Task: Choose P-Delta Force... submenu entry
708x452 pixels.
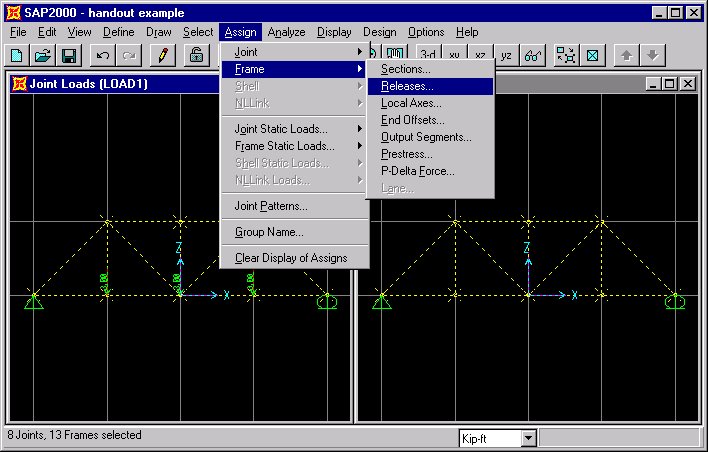Action: (430, 171)
